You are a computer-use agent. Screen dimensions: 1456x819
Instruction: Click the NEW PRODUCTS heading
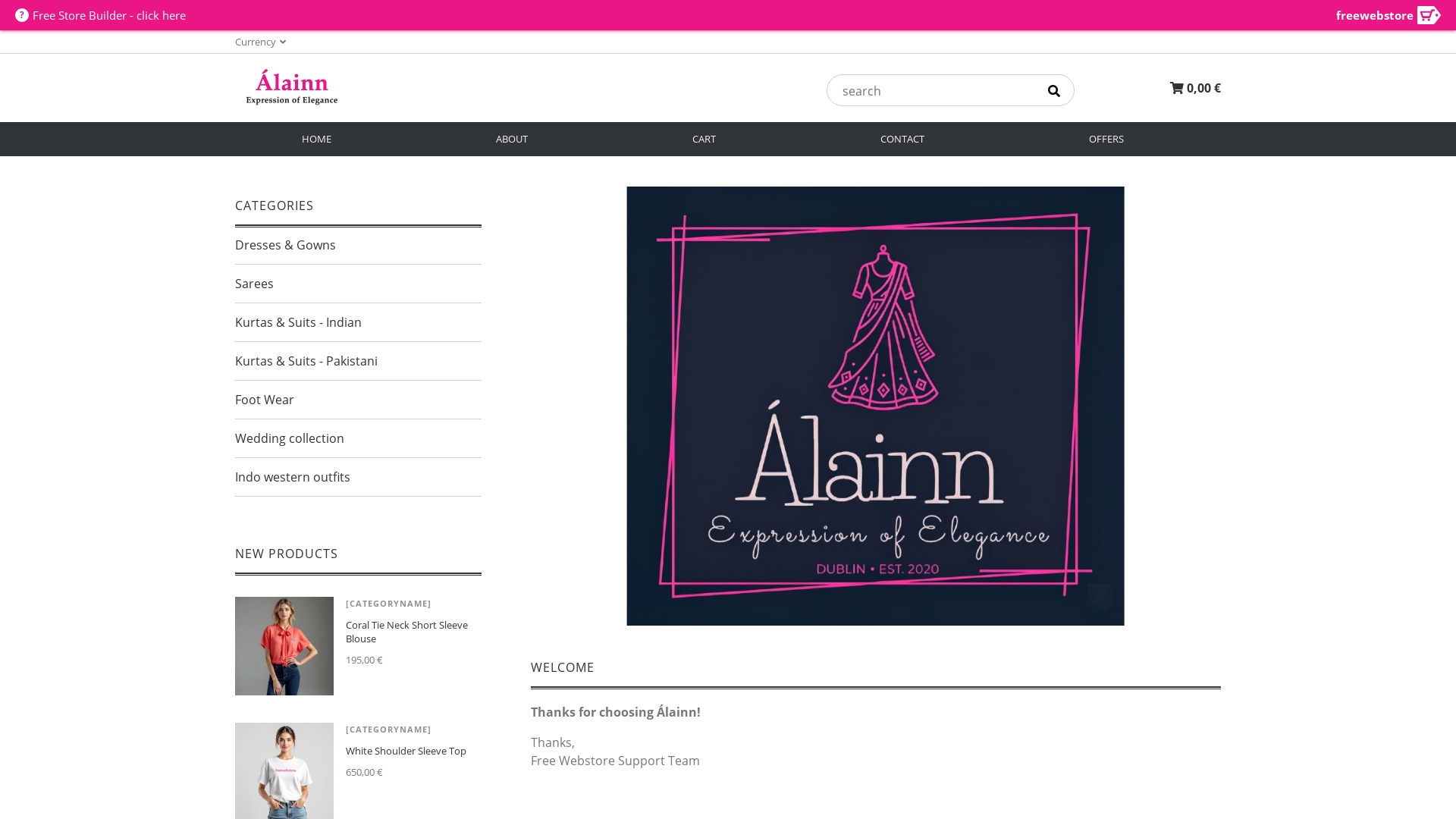click(x=286, y=554)
